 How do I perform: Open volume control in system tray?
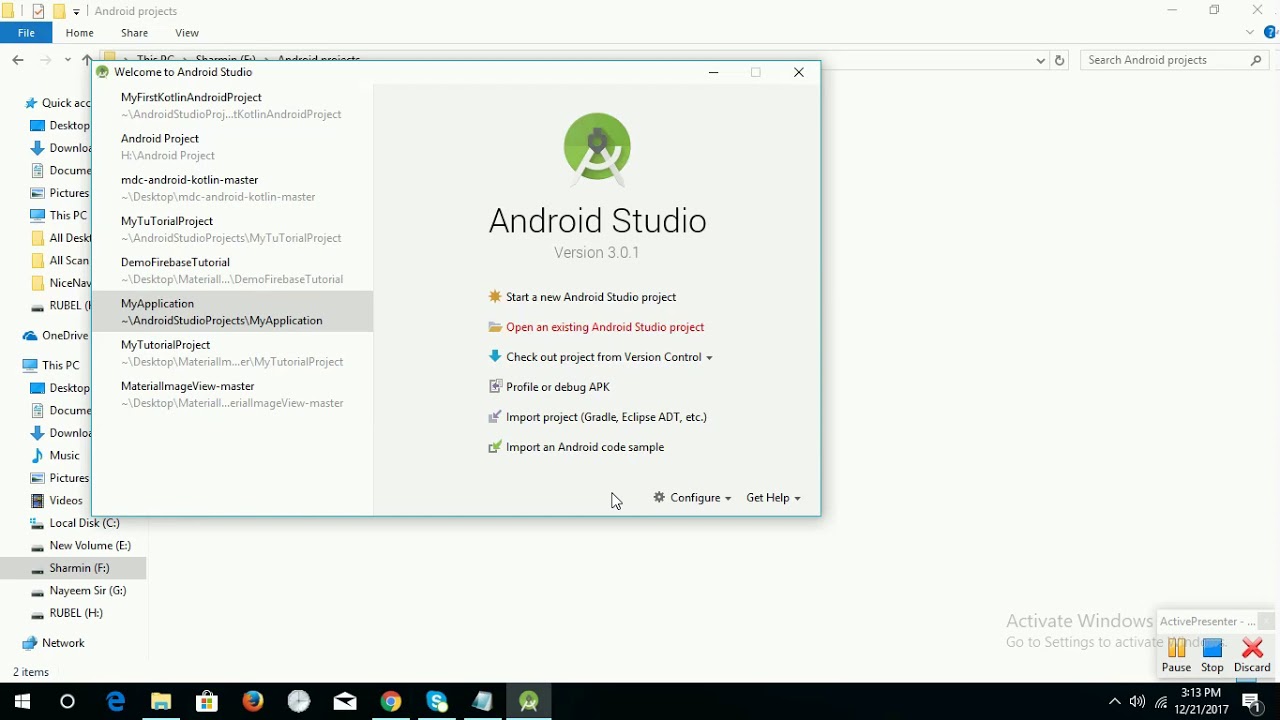click(1138, 702)
